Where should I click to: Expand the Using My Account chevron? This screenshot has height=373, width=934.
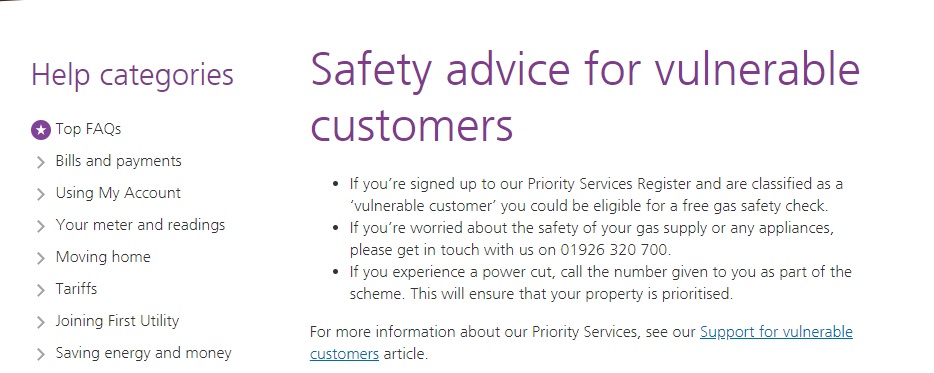pos(41,194)
